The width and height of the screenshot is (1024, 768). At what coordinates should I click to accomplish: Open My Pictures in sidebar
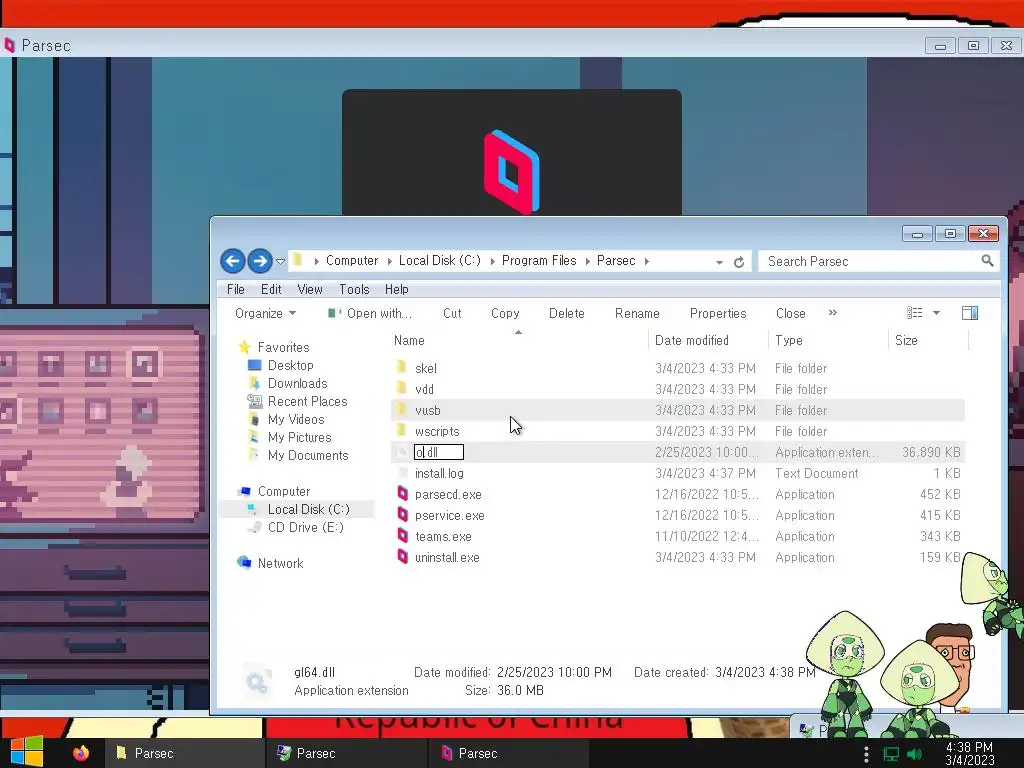299,438
